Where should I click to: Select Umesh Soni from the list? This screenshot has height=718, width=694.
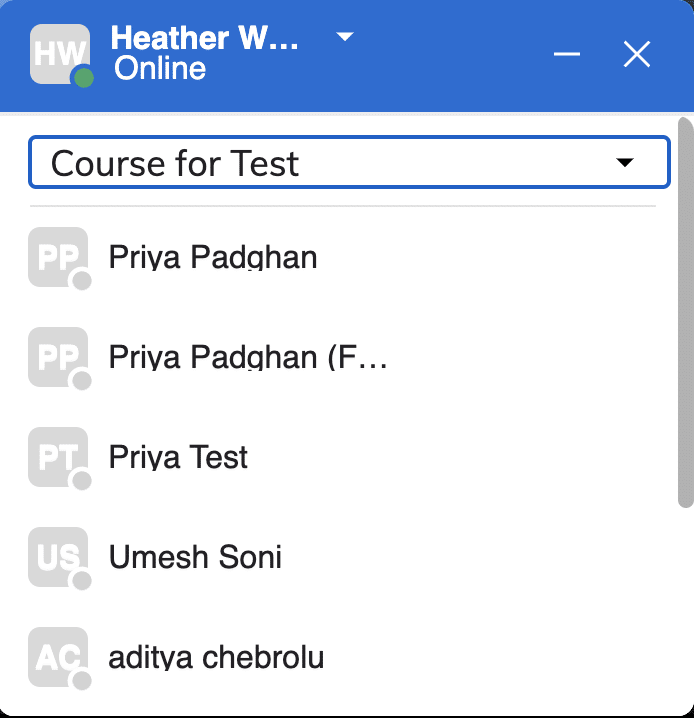click(x=195, y=557)
